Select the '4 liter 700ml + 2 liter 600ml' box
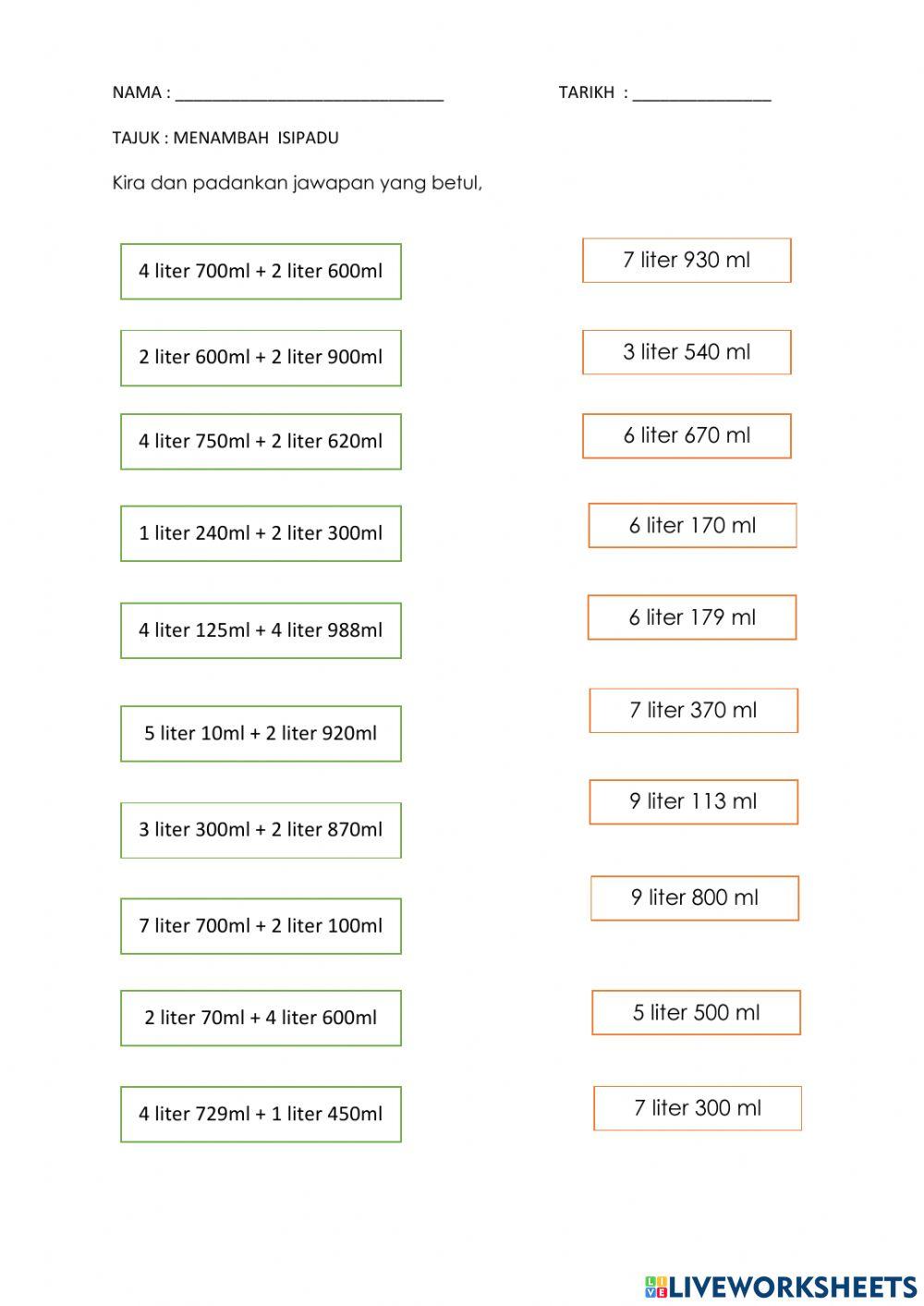 click(261, 272)
